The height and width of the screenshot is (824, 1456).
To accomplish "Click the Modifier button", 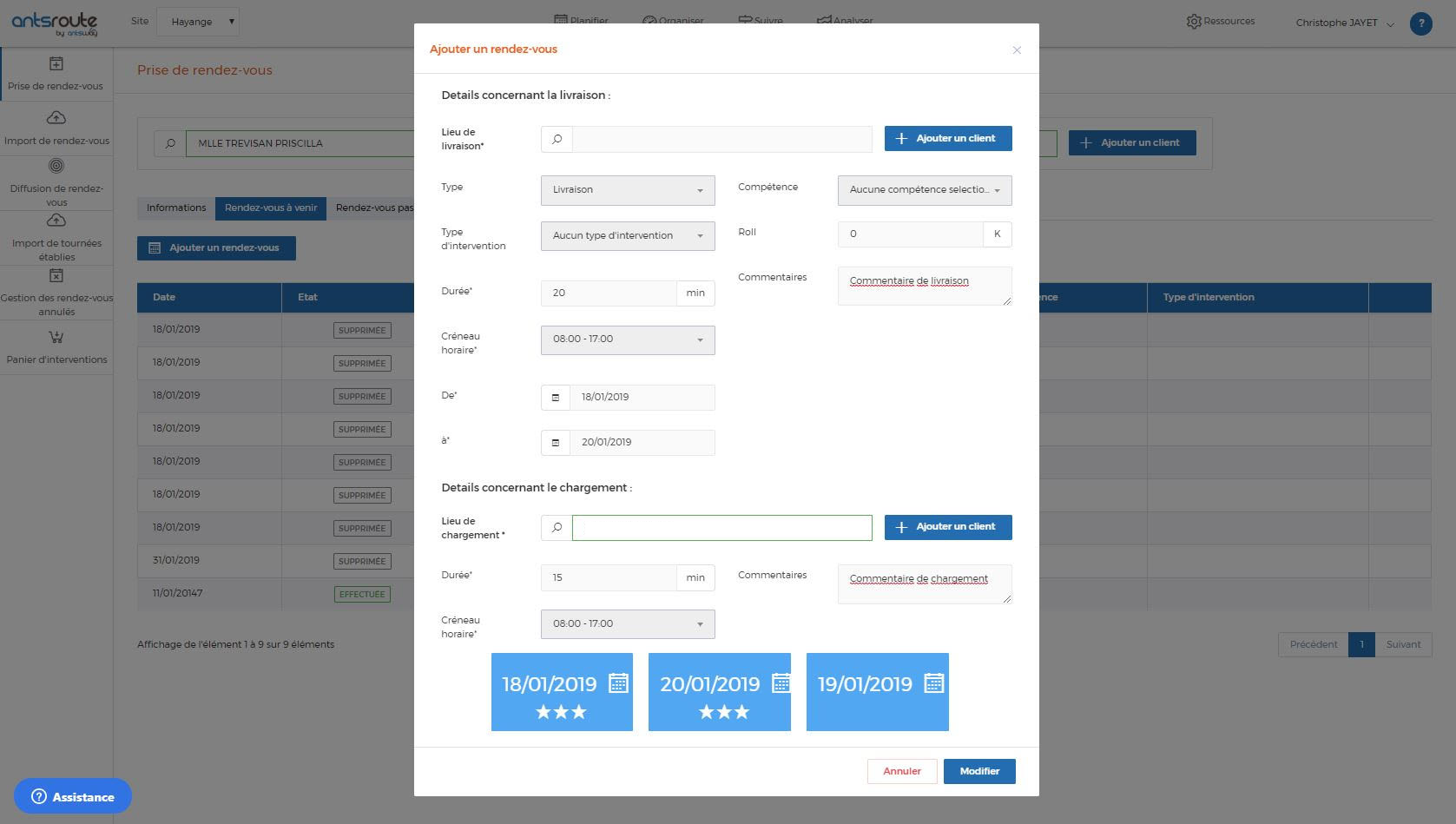I will (x=978, y=771).
